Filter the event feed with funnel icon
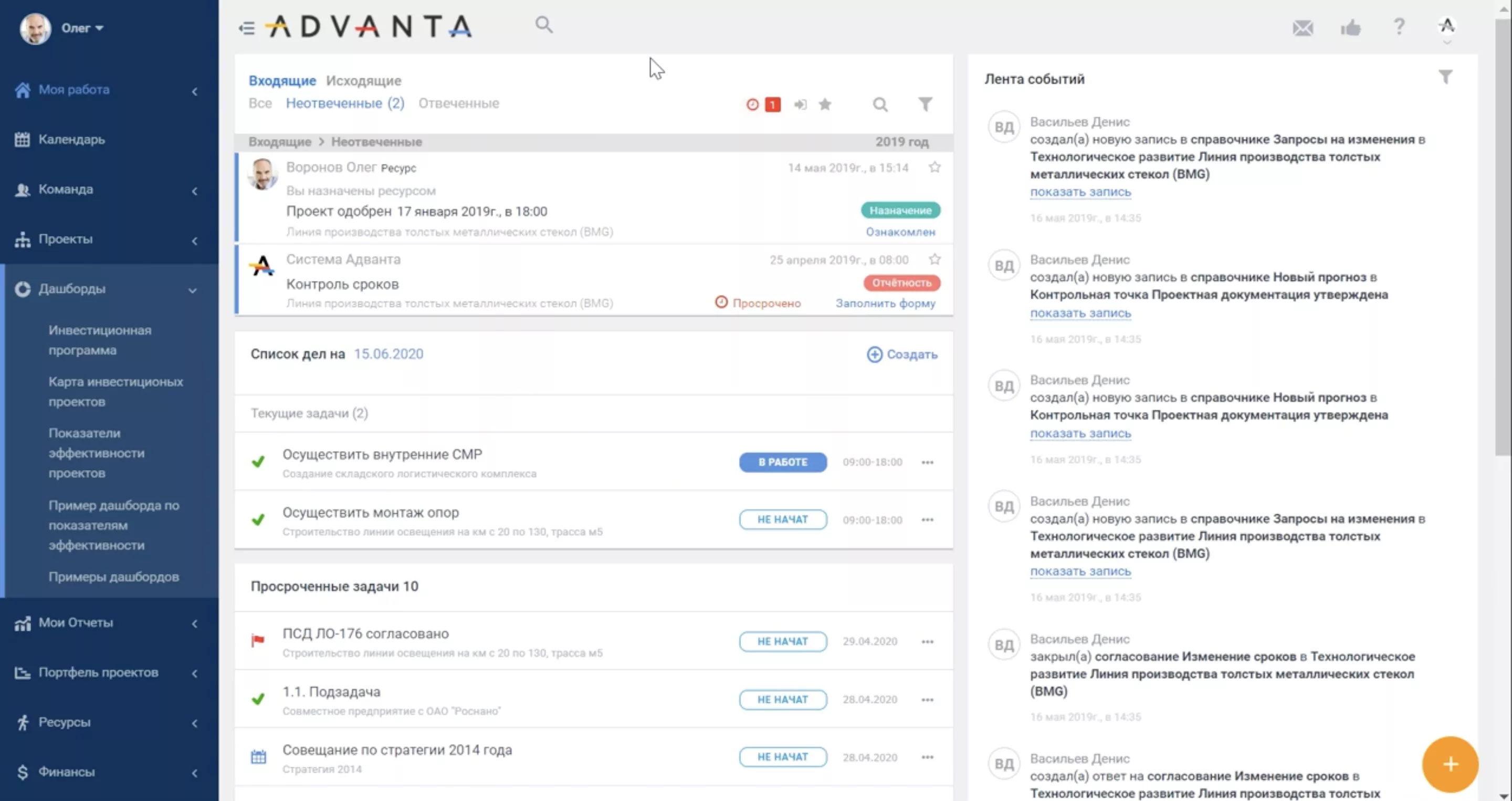Image resolution: width=1512 pixels, height=801 pixels. [1445, 77]
